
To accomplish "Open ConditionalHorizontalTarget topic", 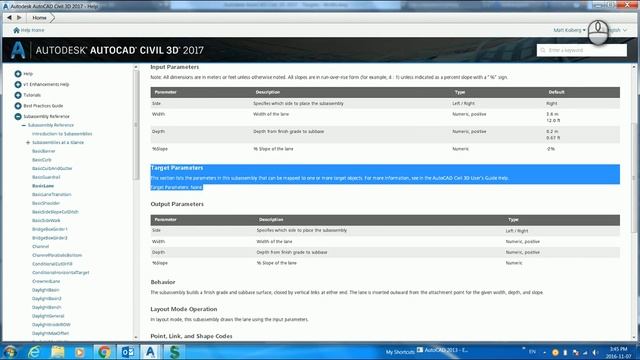I will [x=60, y=272].
